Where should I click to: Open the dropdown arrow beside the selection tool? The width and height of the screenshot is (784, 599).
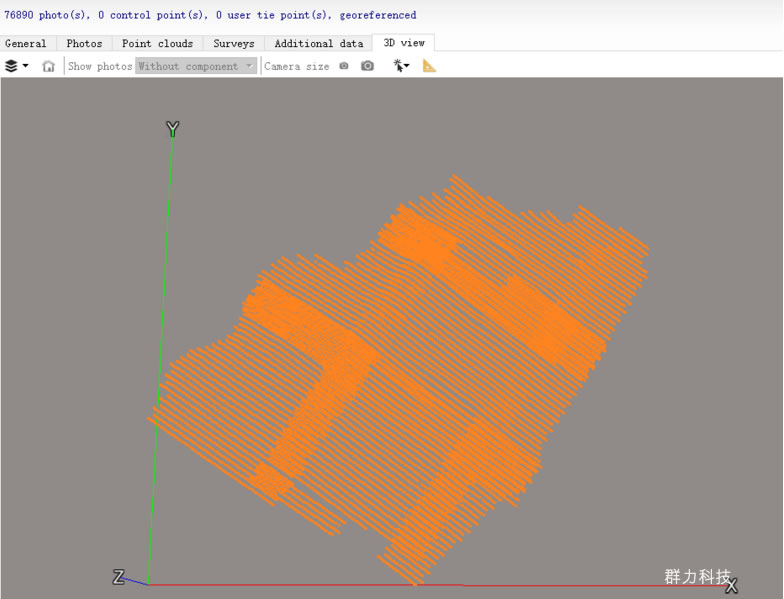[408, 67]
